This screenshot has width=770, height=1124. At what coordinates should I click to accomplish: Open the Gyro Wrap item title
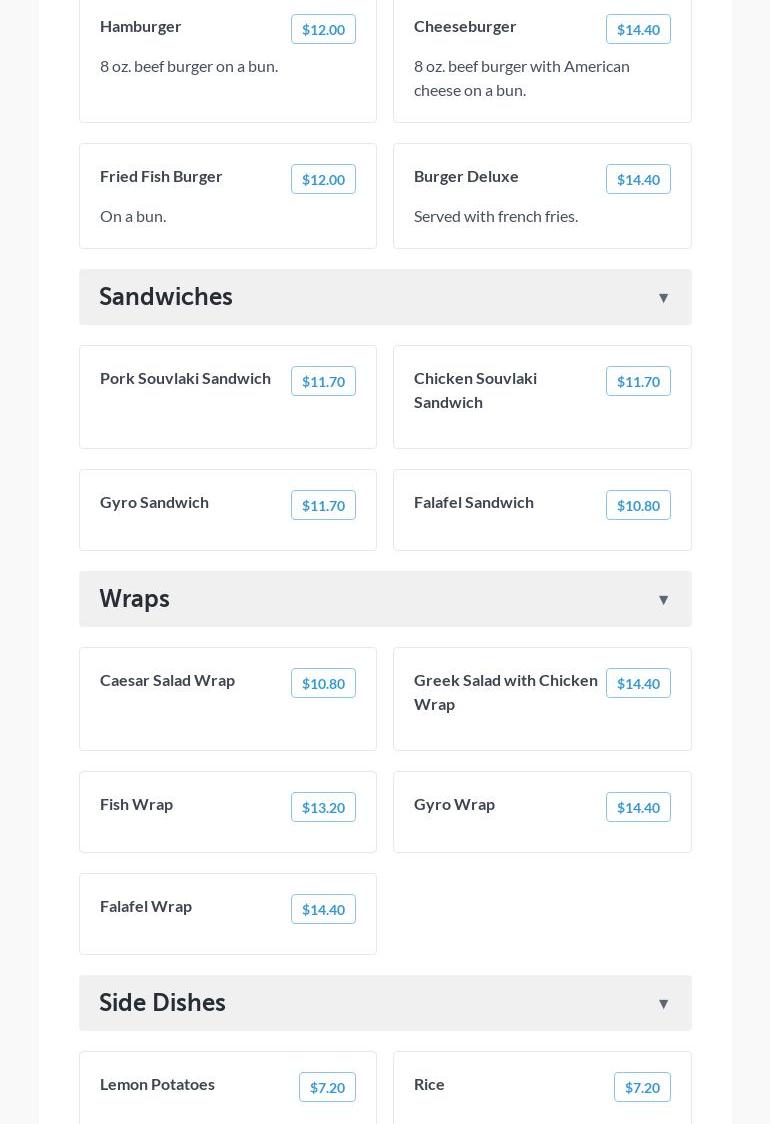click(454, 805)
